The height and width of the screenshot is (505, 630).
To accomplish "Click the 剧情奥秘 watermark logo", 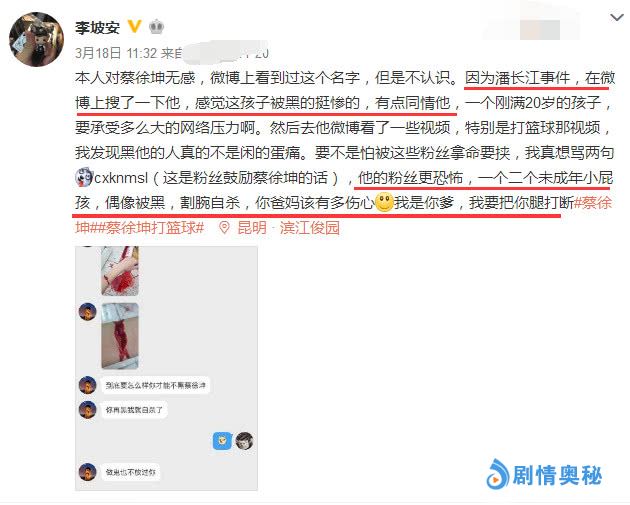I will (x=544, y=475).
